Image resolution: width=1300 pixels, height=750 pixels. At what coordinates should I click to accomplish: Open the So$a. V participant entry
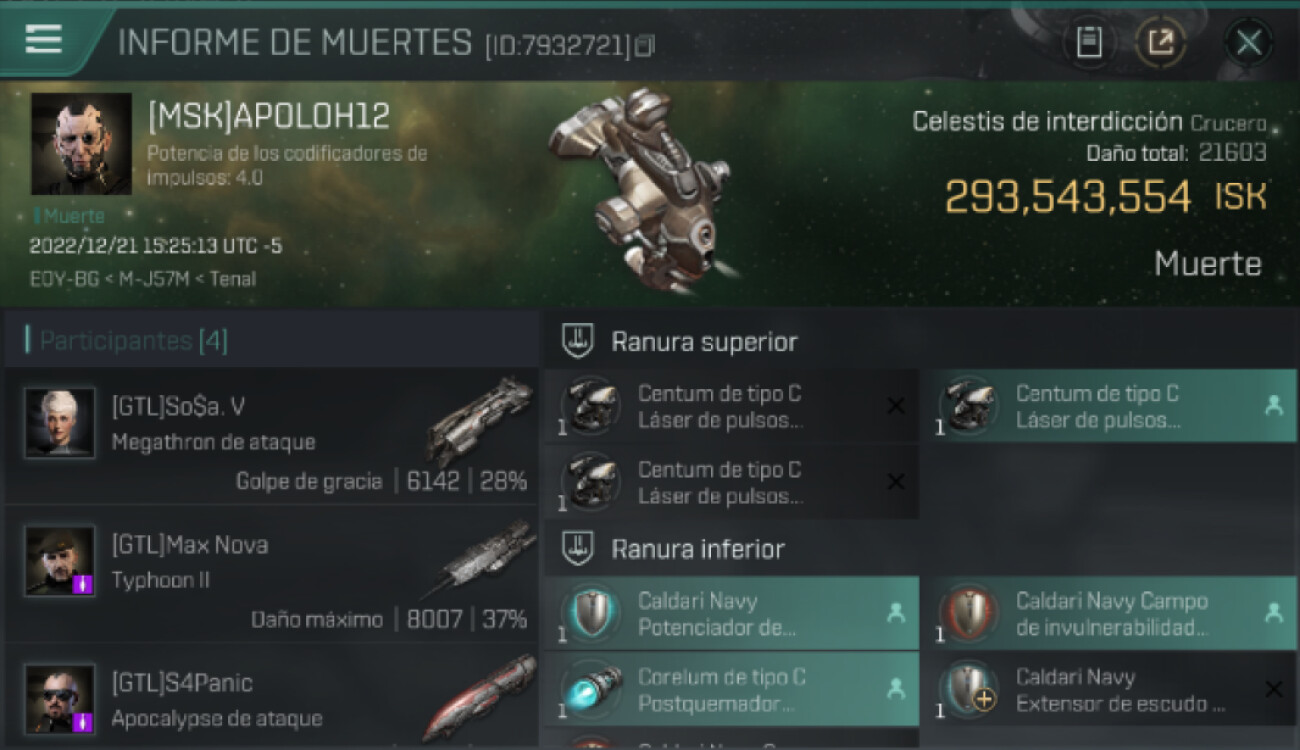point(272,435)
